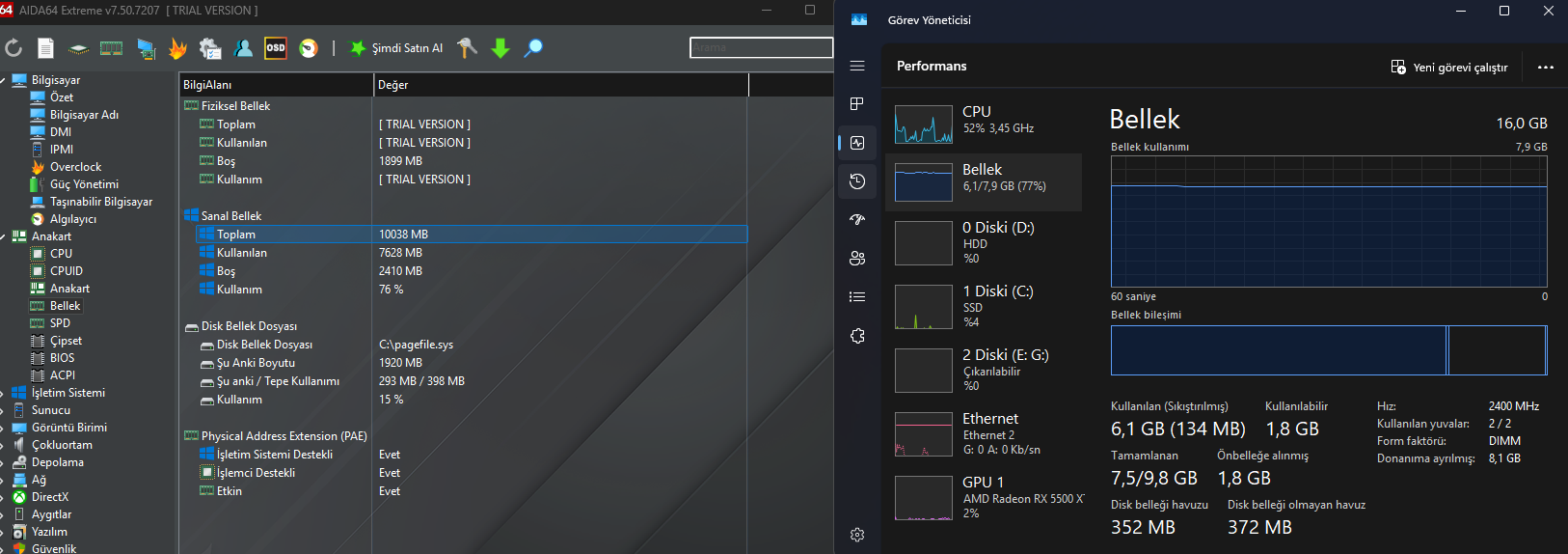Viewport: 1568px width, 554px height.
Task: Open Task Manager Processes page icon
Action: pyautogui.click(x=857, y=104)
